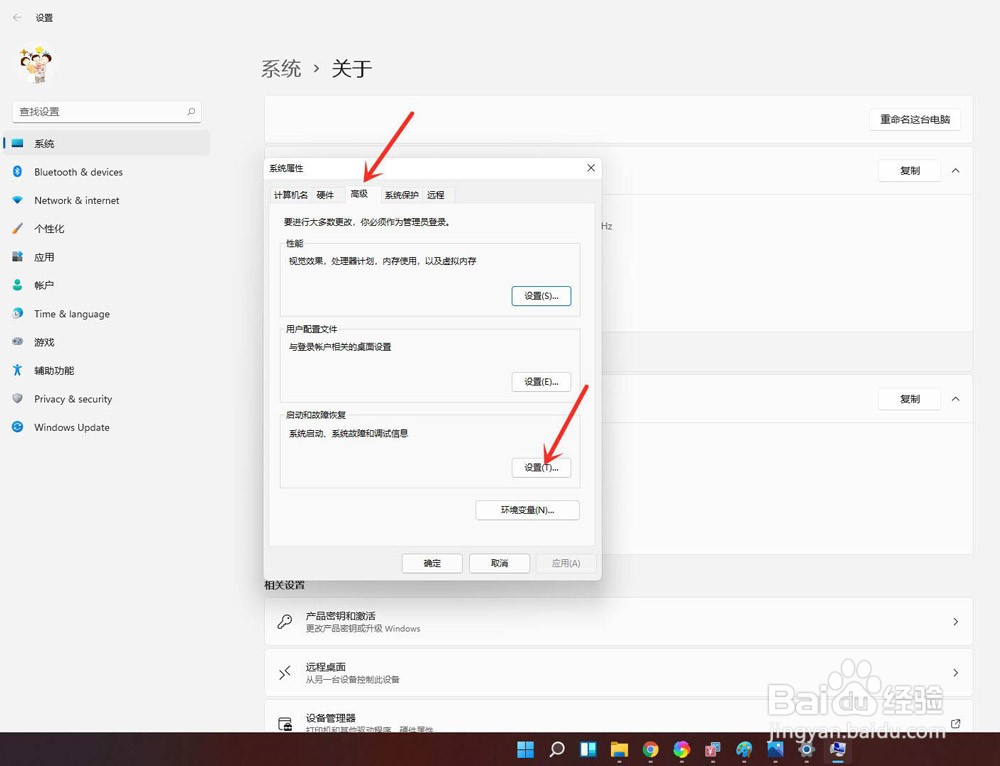Open the 游戏 settings section
1000x766 pixels.
[x=47, y=342]
